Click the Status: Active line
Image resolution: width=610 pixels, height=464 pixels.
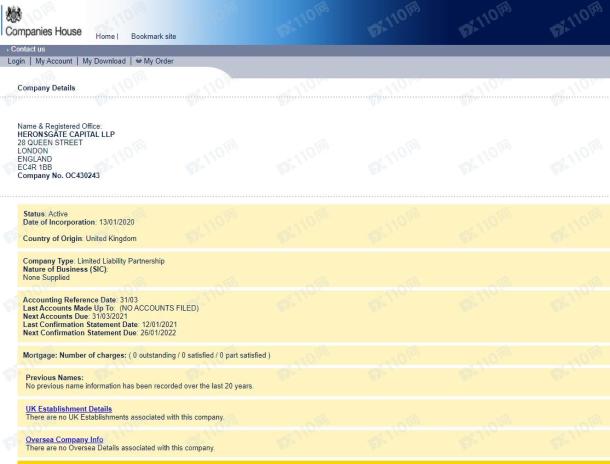[45, 214]
